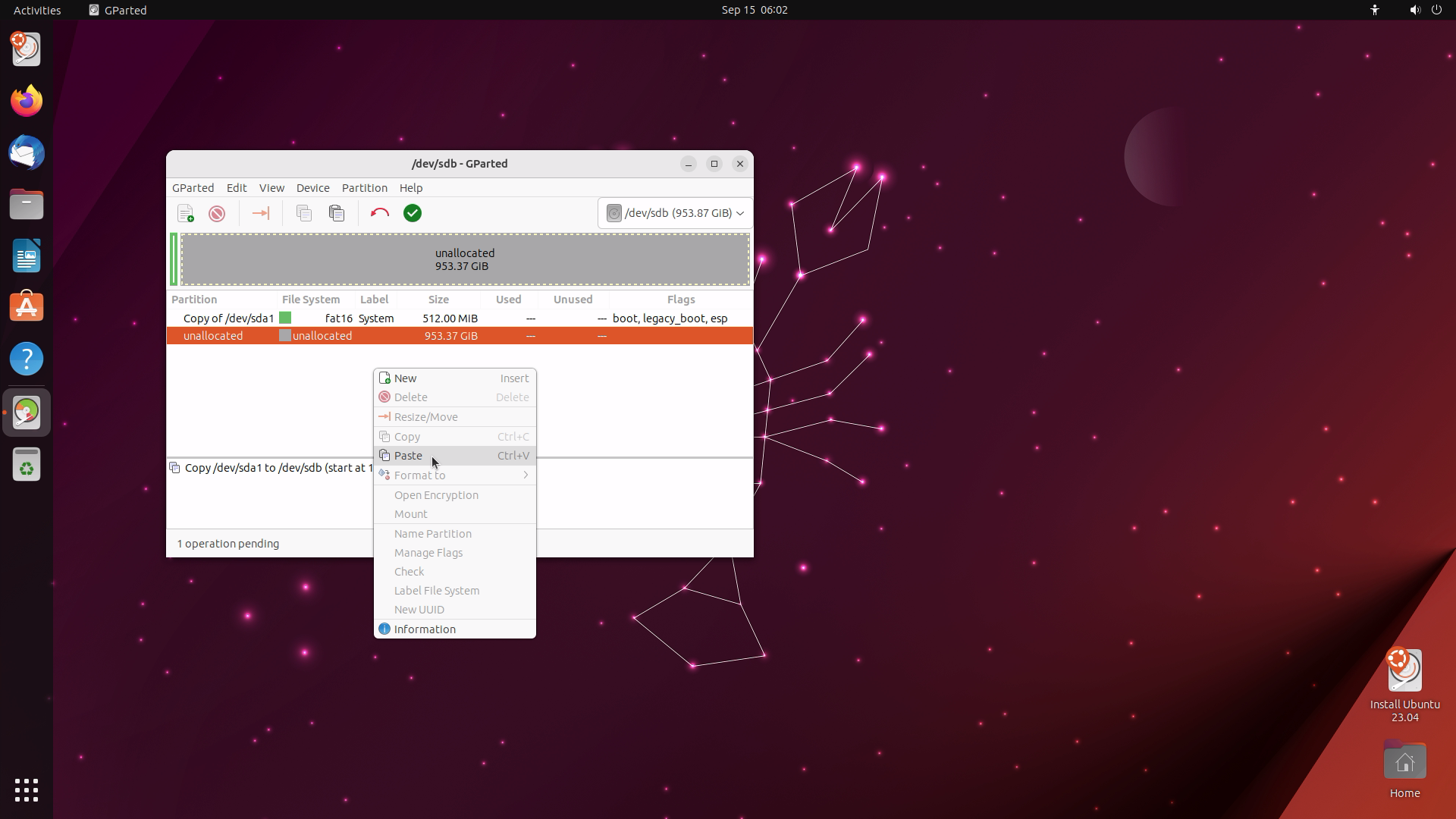This screenshot has height=819, width=1456.
Task: Click Delete entry in context menu
Action: click(x=455, y=397)
